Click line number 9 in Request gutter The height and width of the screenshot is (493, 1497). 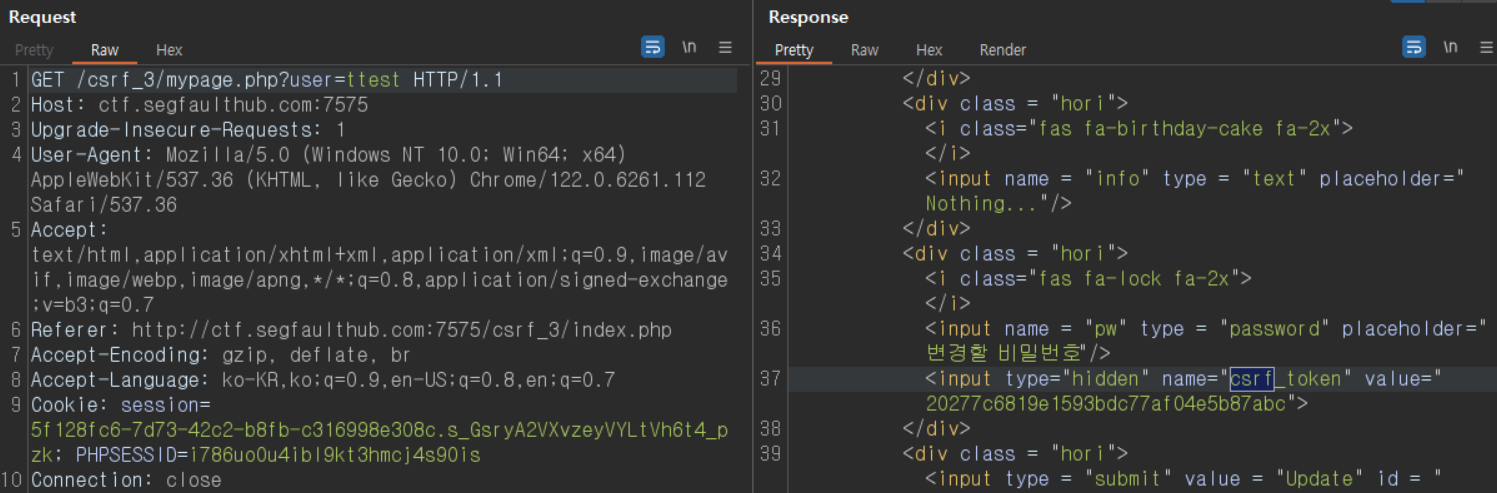tap(16, 404)
